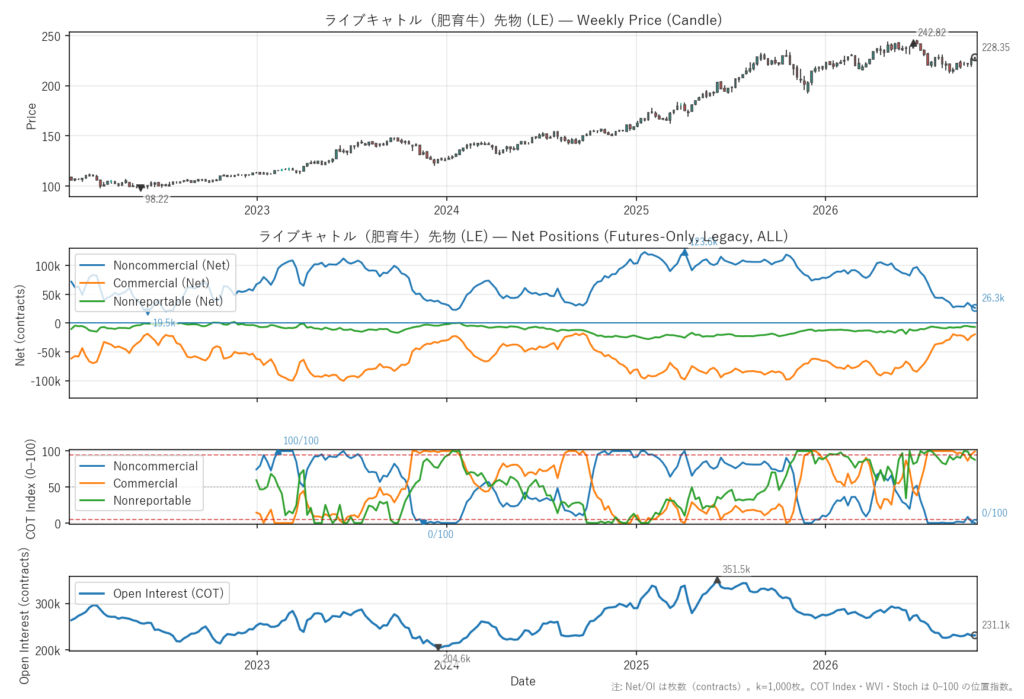Click the "Open Interest (contracts)" y-axis label

click(x=24, y=615)
